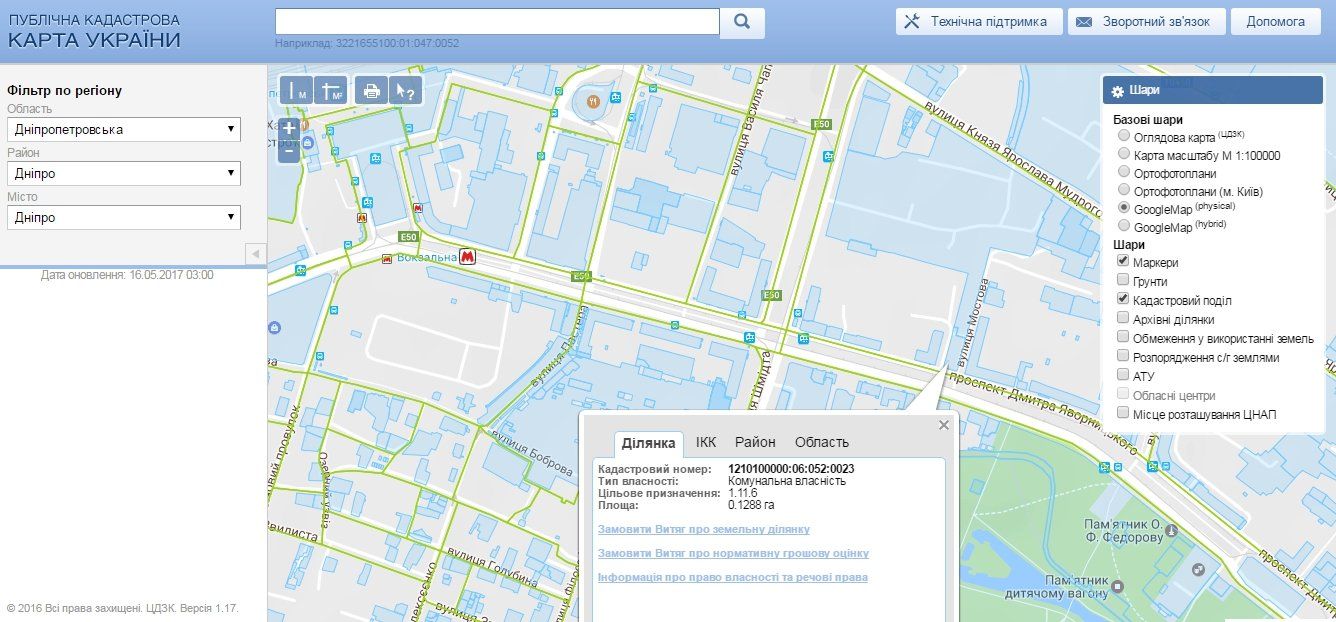The width and height of the screenshot is (1336, 622).
Task: Switch to the ІКК tab
Action: pos(706,442)
